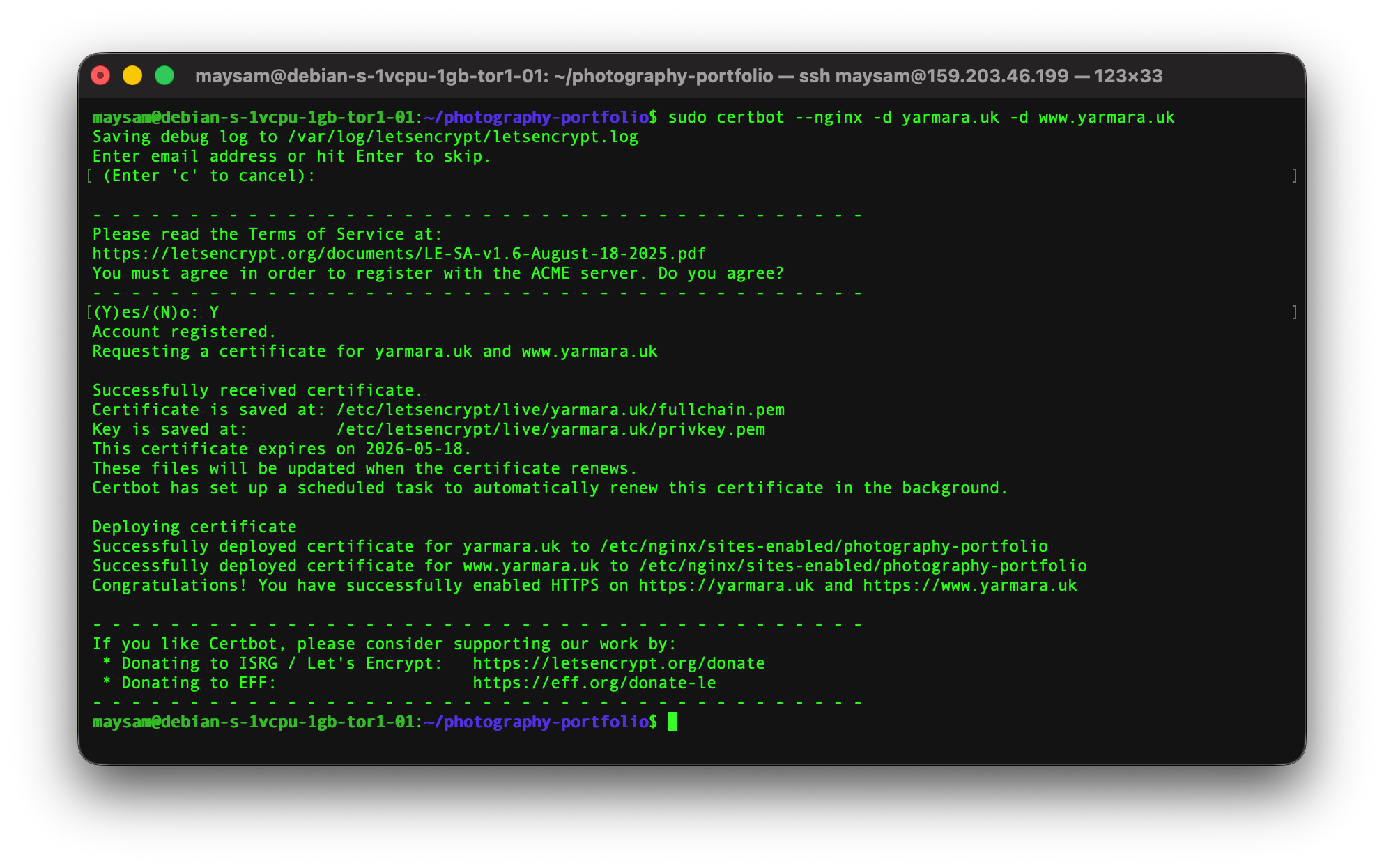Viewport: 1384px width, 868px height.
Task: Click the "(Y)es/(N)o: Y" answer line
Action: coord(156,312)
